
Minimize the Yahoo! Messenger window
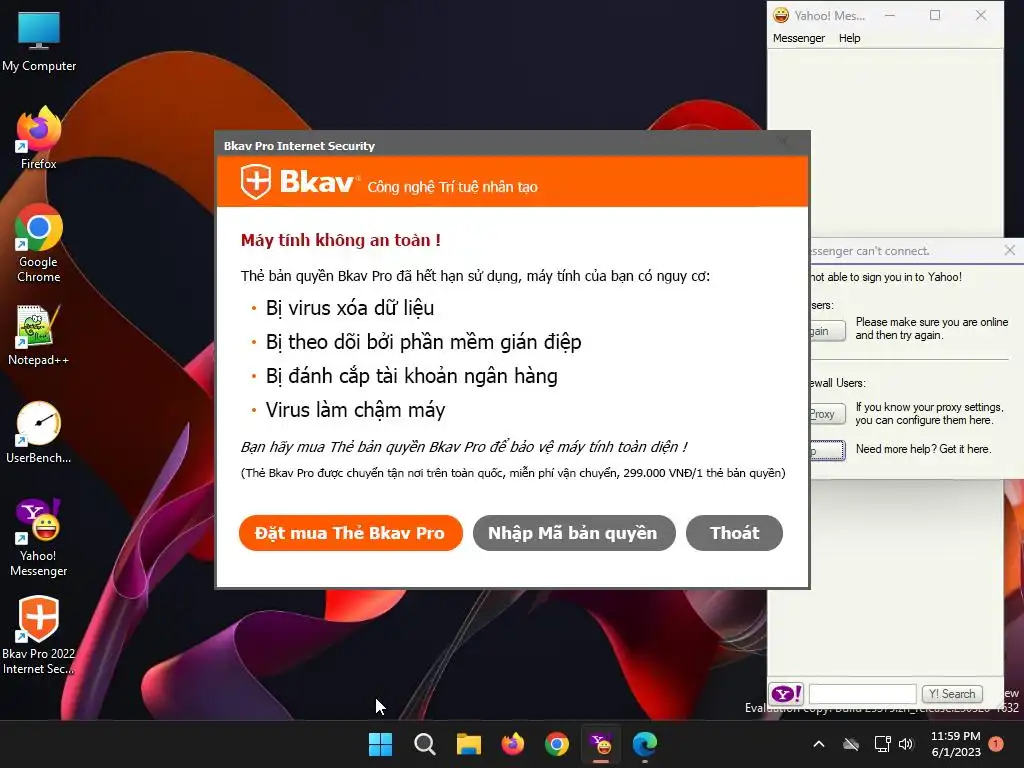[889, 15]
